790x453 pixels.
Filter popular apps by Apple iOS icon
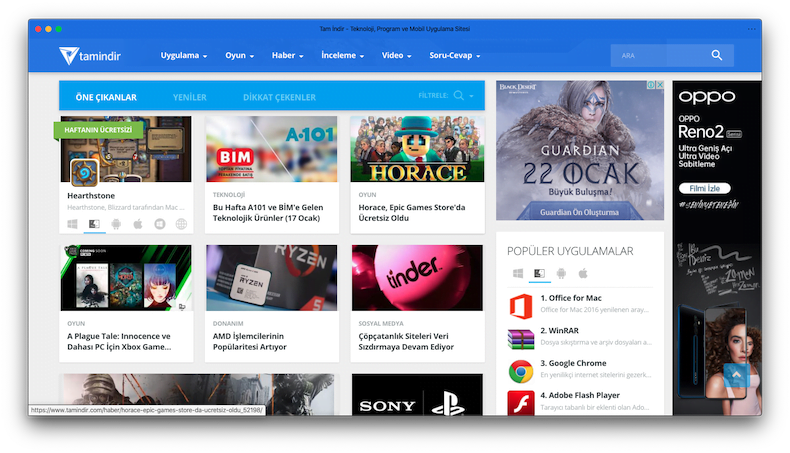click(x=583, y=273)
